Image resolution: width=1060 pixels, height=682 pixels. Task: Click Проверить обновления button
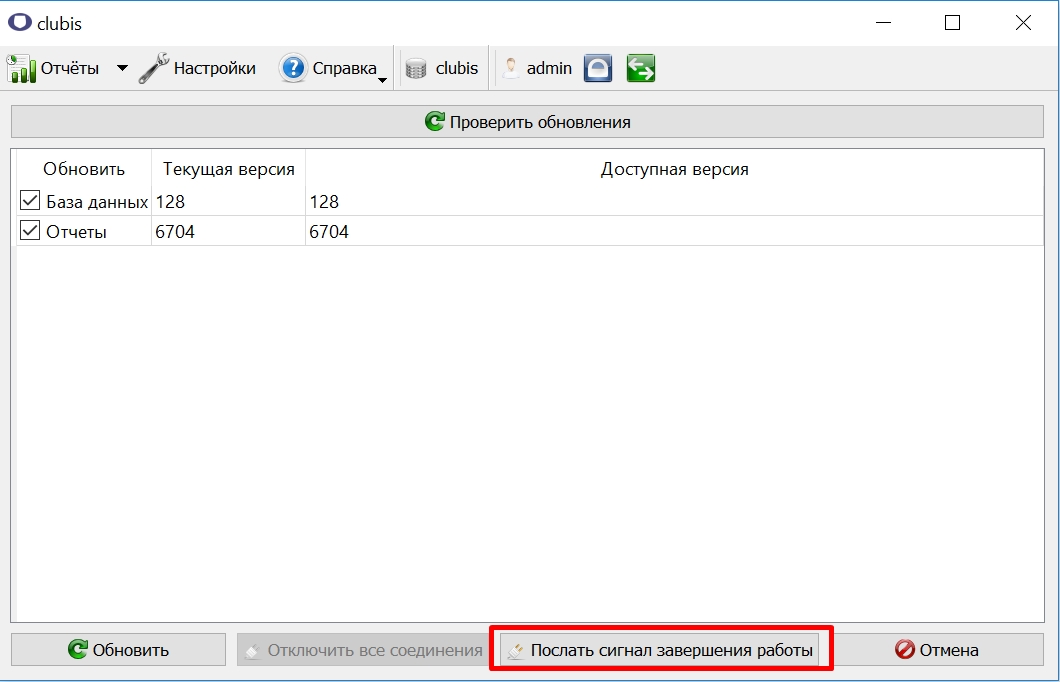[527, 122]
